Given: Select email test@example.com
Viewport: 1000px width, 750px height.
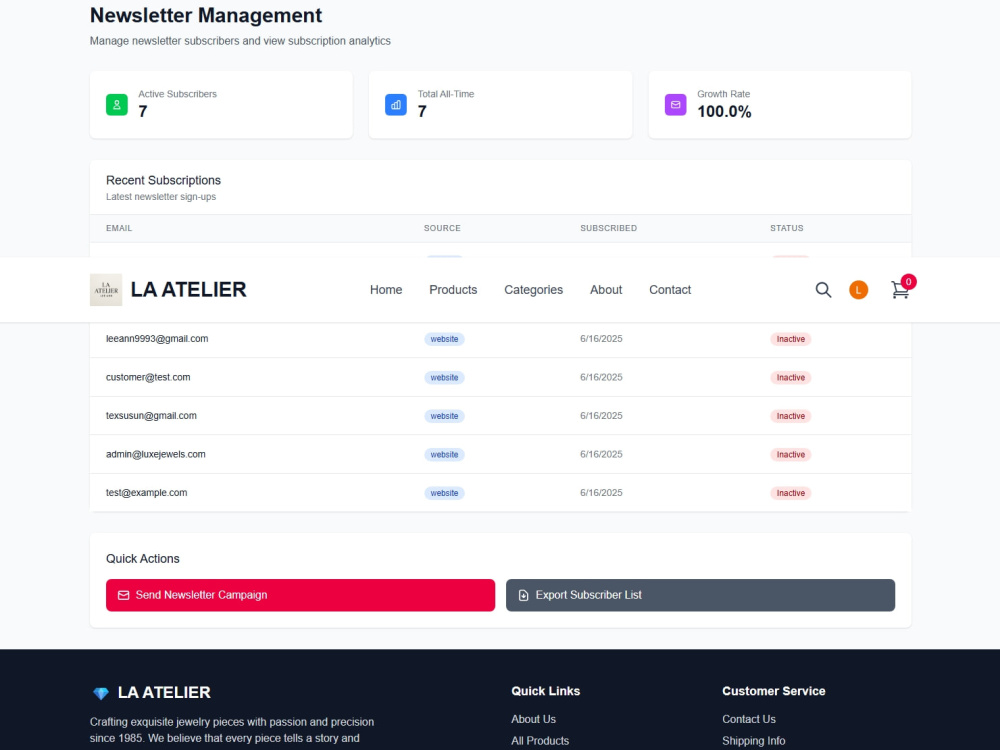Looking at the screenshot, I should coord(147,492).
